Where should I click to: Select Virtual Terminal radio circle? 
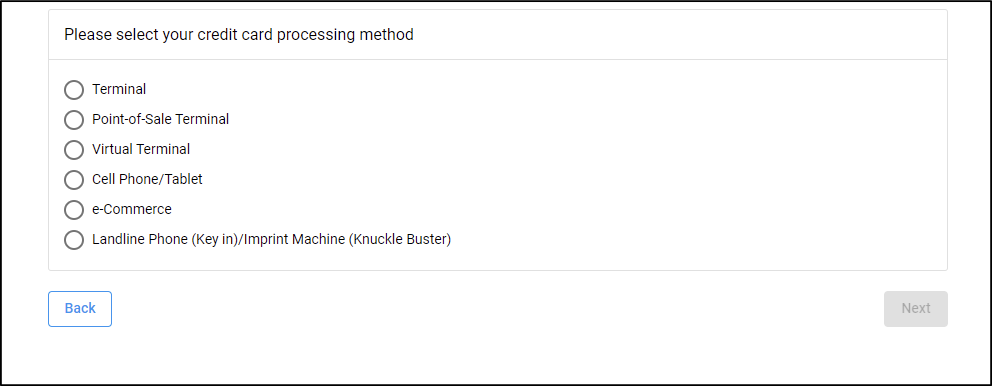click(x=74, y=150)
